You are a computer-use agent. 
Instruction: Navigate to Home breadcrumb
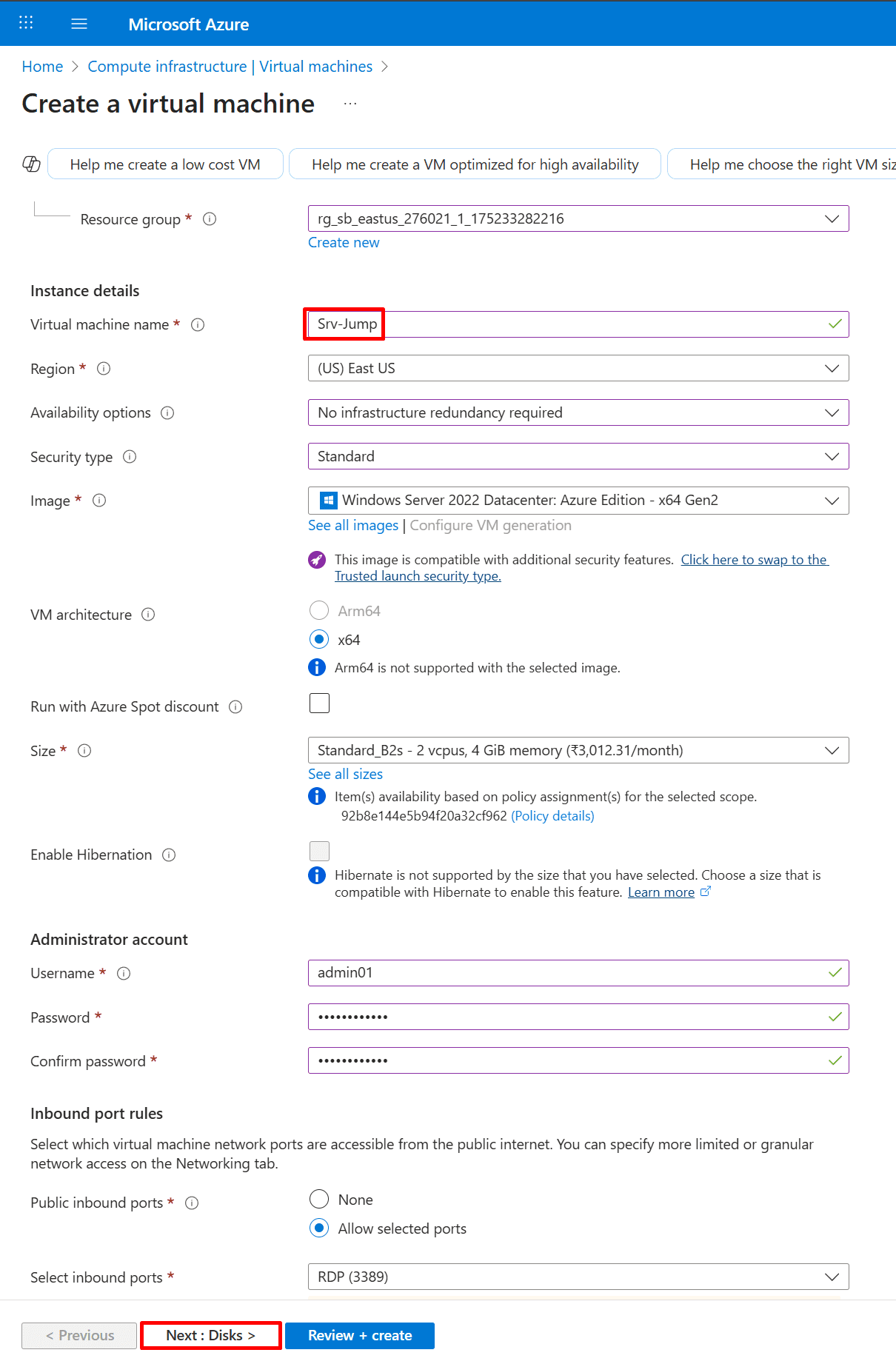tap(42, 67)
